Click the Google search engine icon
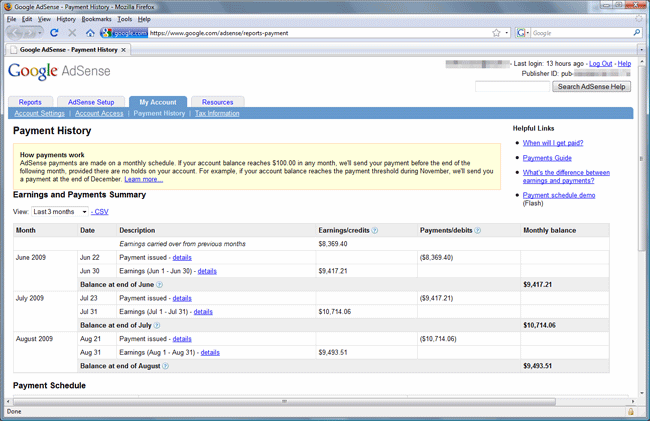Image resolution: width=650 pixels, height=421 pixels. click(521, 33)
